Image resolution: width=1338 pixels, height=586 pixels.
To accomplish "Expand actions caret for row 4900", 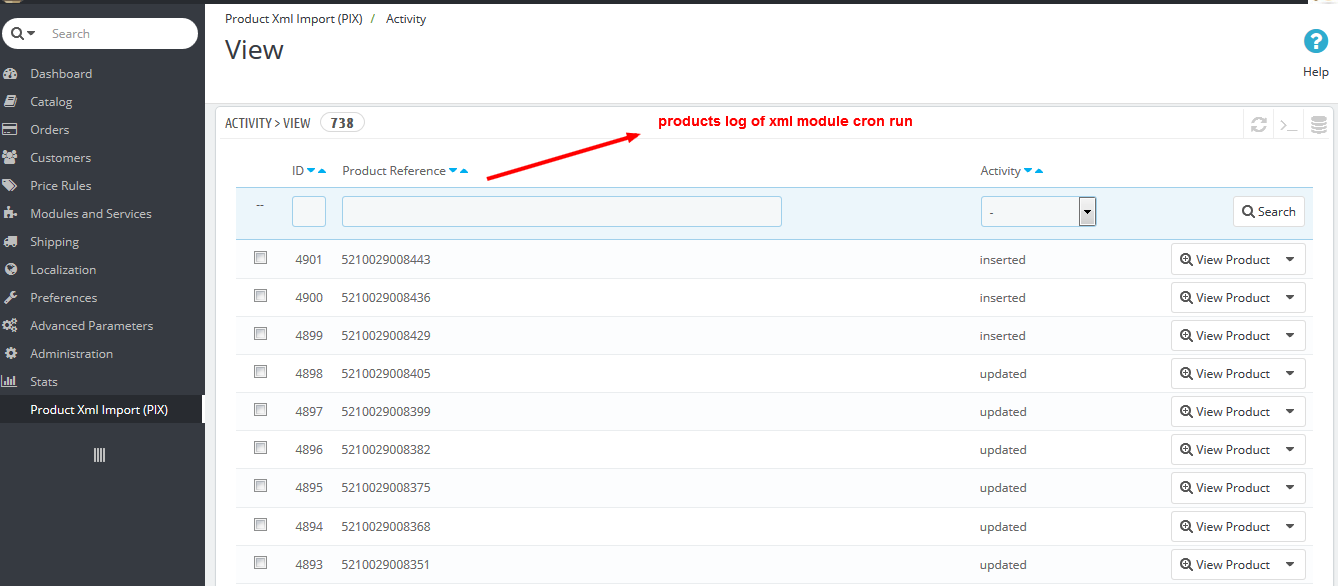I will pos(1290,298).
